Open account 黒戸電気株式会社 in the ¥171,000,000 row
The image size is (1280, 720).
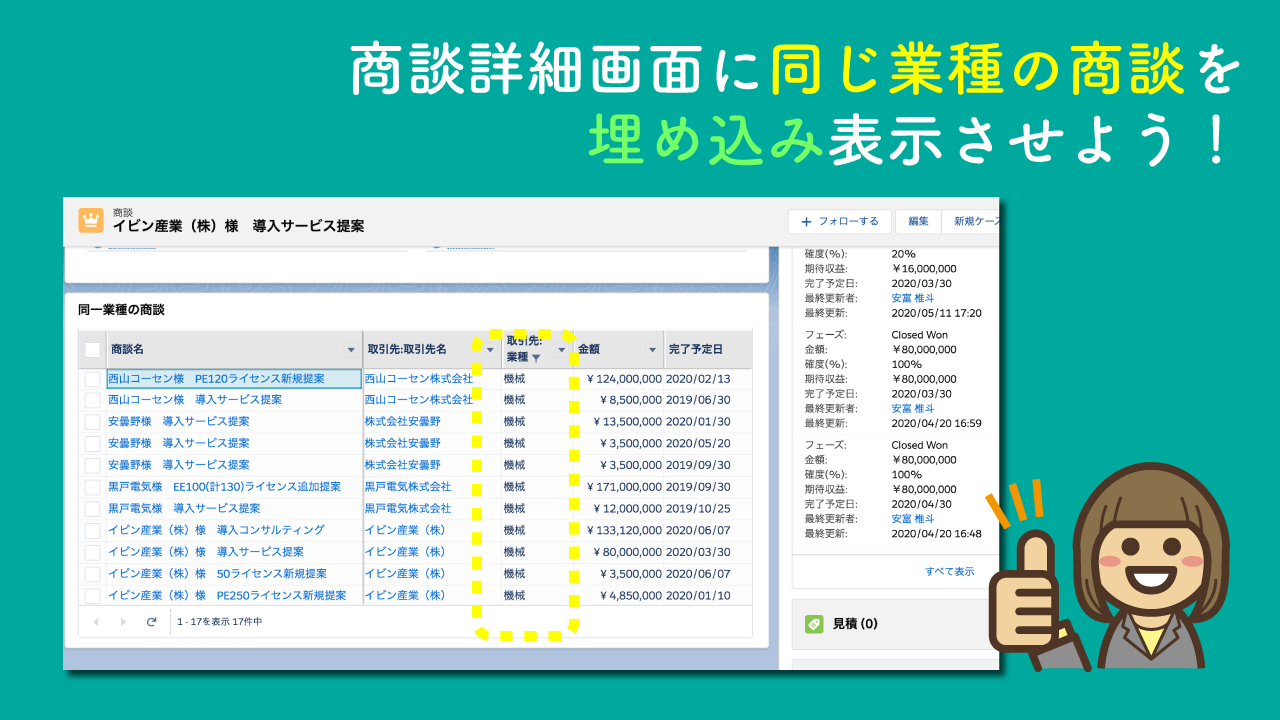(x=407, y=487)
